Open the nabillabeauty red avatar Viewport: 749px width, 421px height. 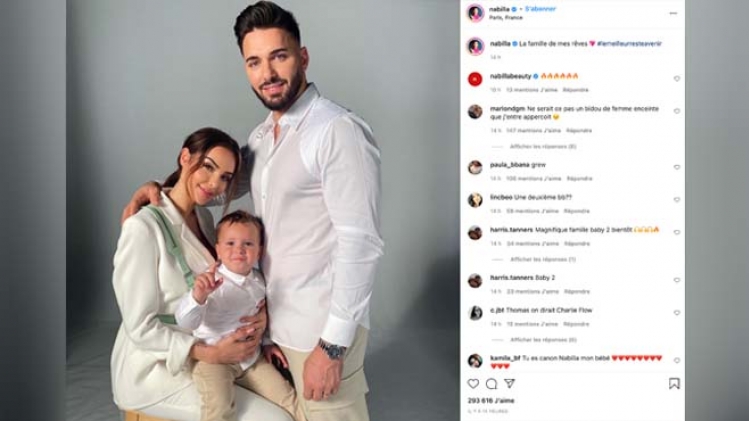coord(475,79)
